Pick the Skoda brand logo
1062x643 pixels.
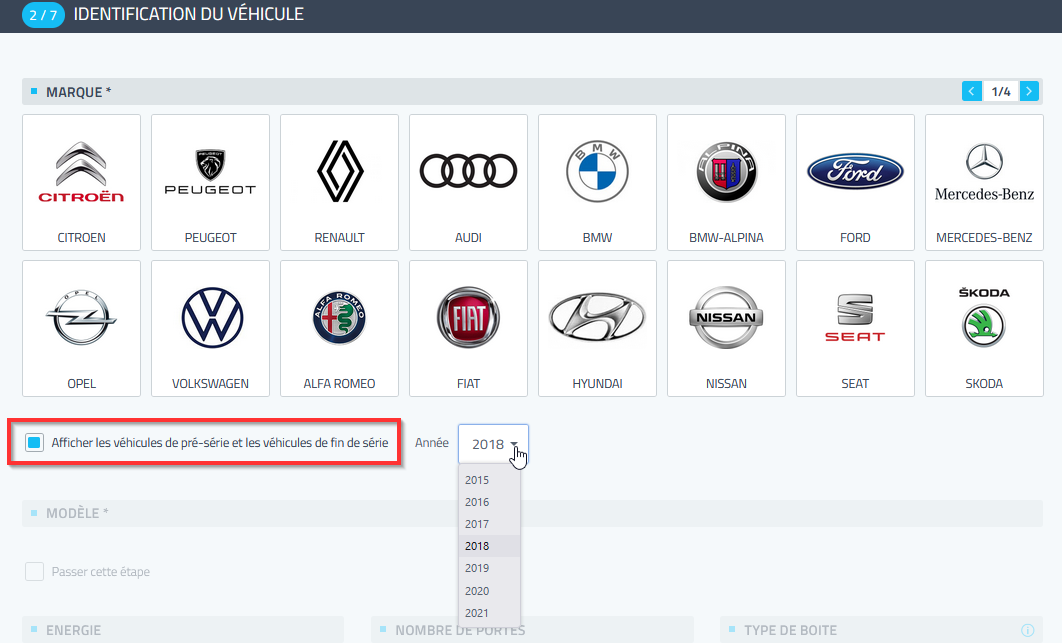[x=984, y=317]
